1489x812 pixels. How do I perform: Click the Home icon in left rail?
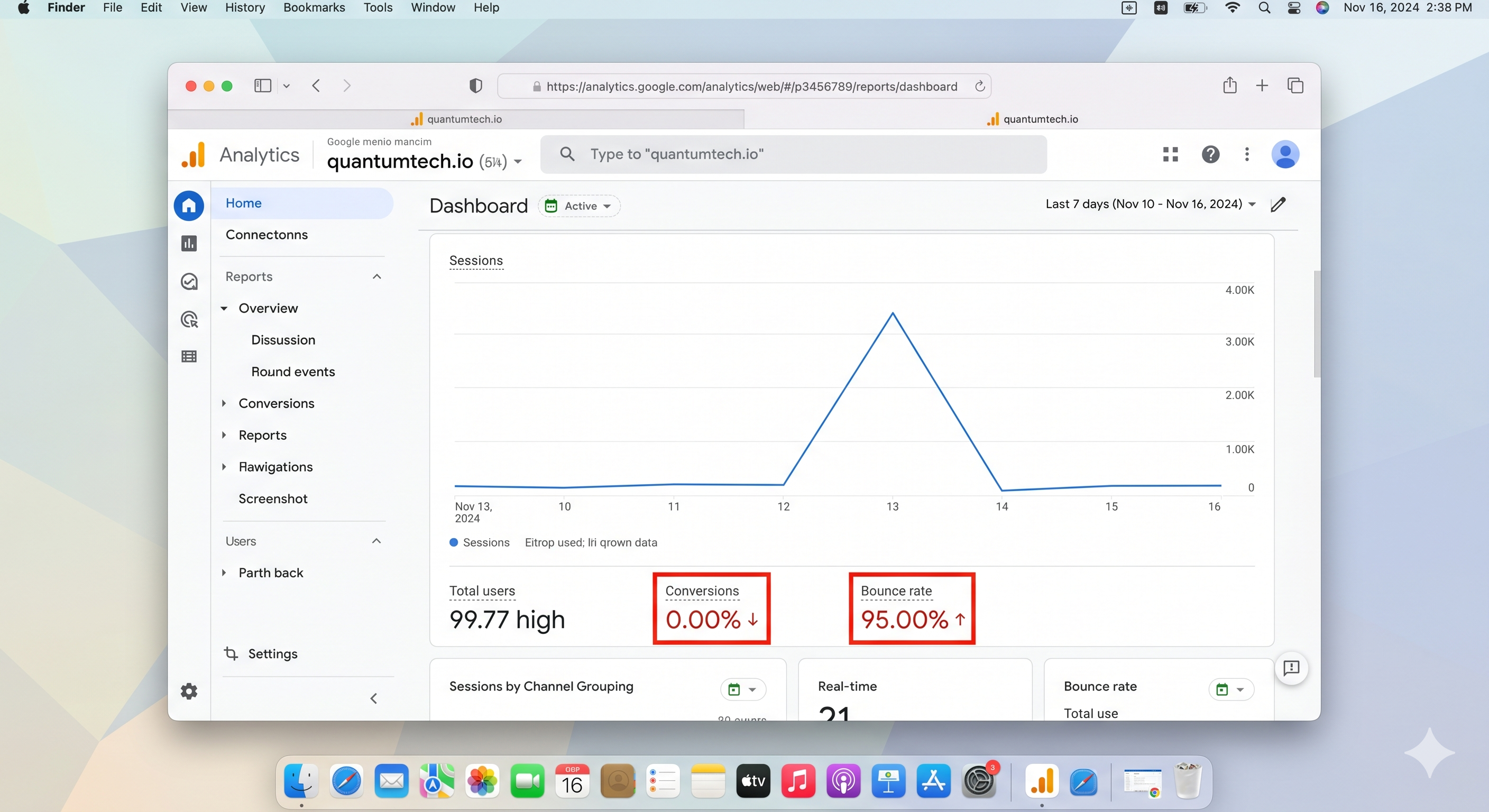point(189,205)
